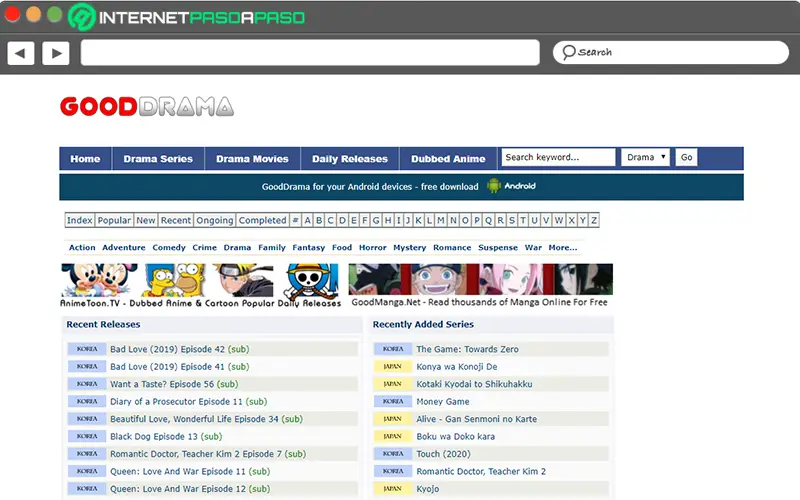Screen dimensions: 800x500
Task: Select the Popular filter tab
Action: pyautogui.click(x=114, y=220)
